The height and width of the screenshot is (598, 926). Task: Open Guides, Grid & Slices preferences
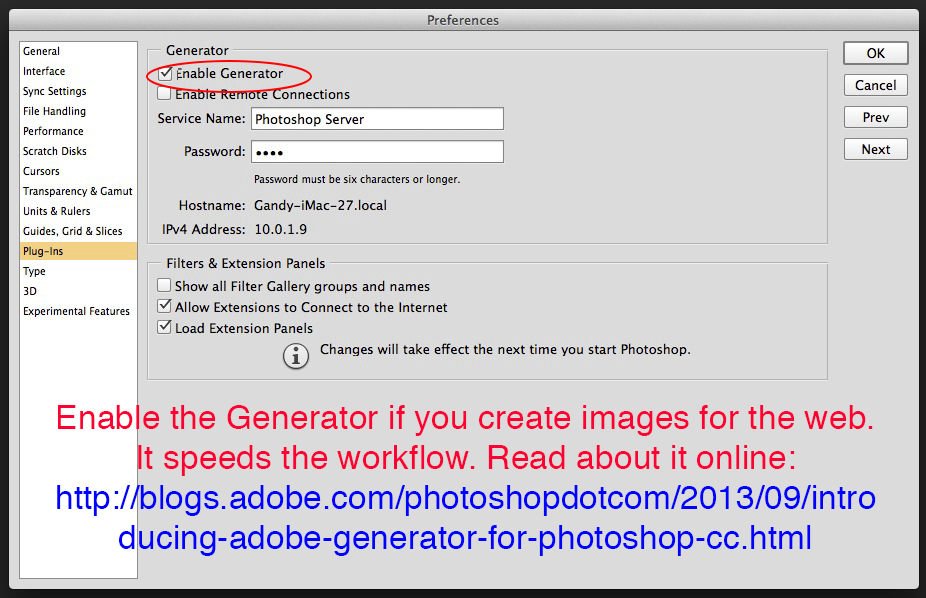coord(78,231)
